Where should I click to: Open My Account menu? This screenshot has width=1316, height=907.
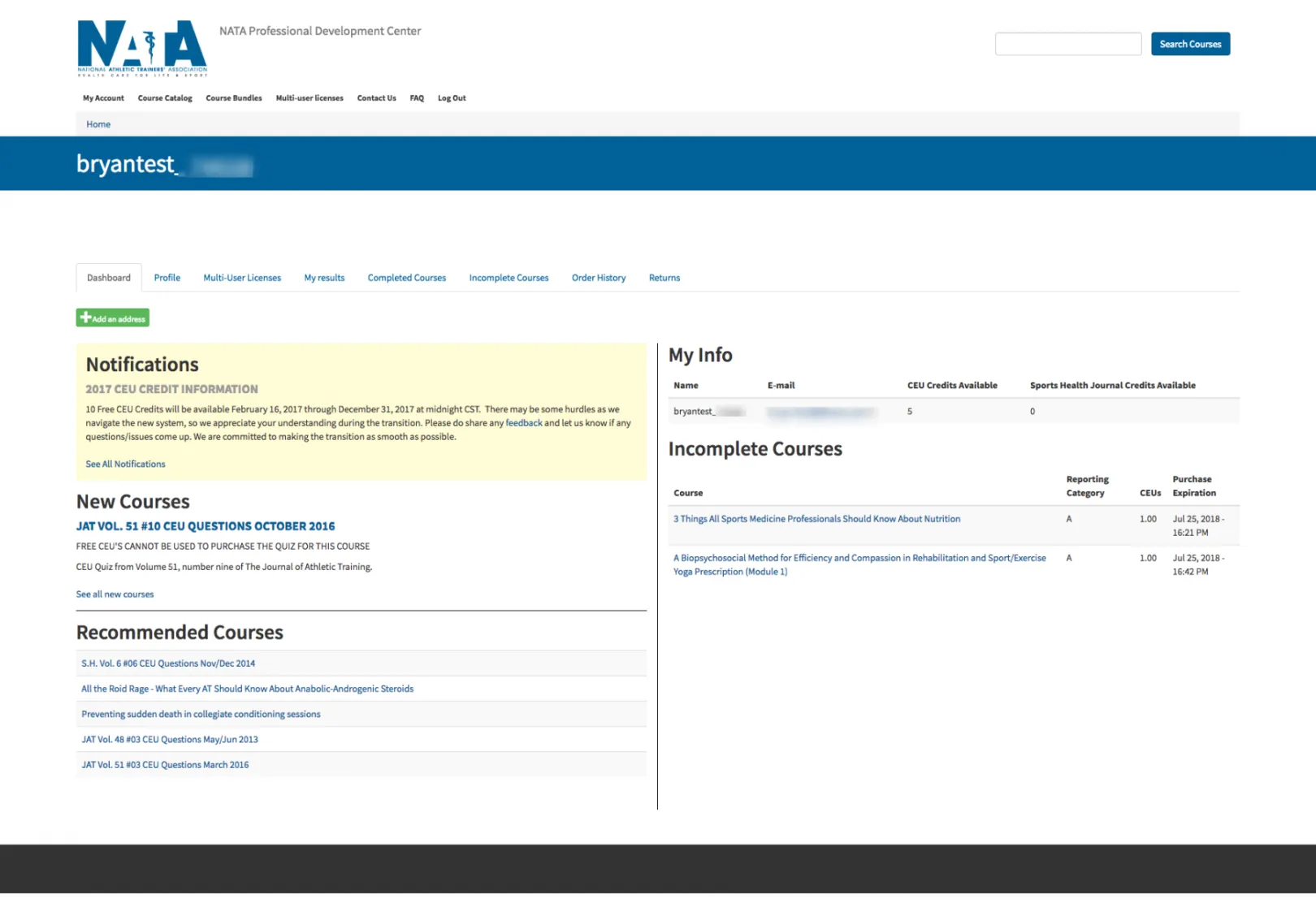[103, 98]
